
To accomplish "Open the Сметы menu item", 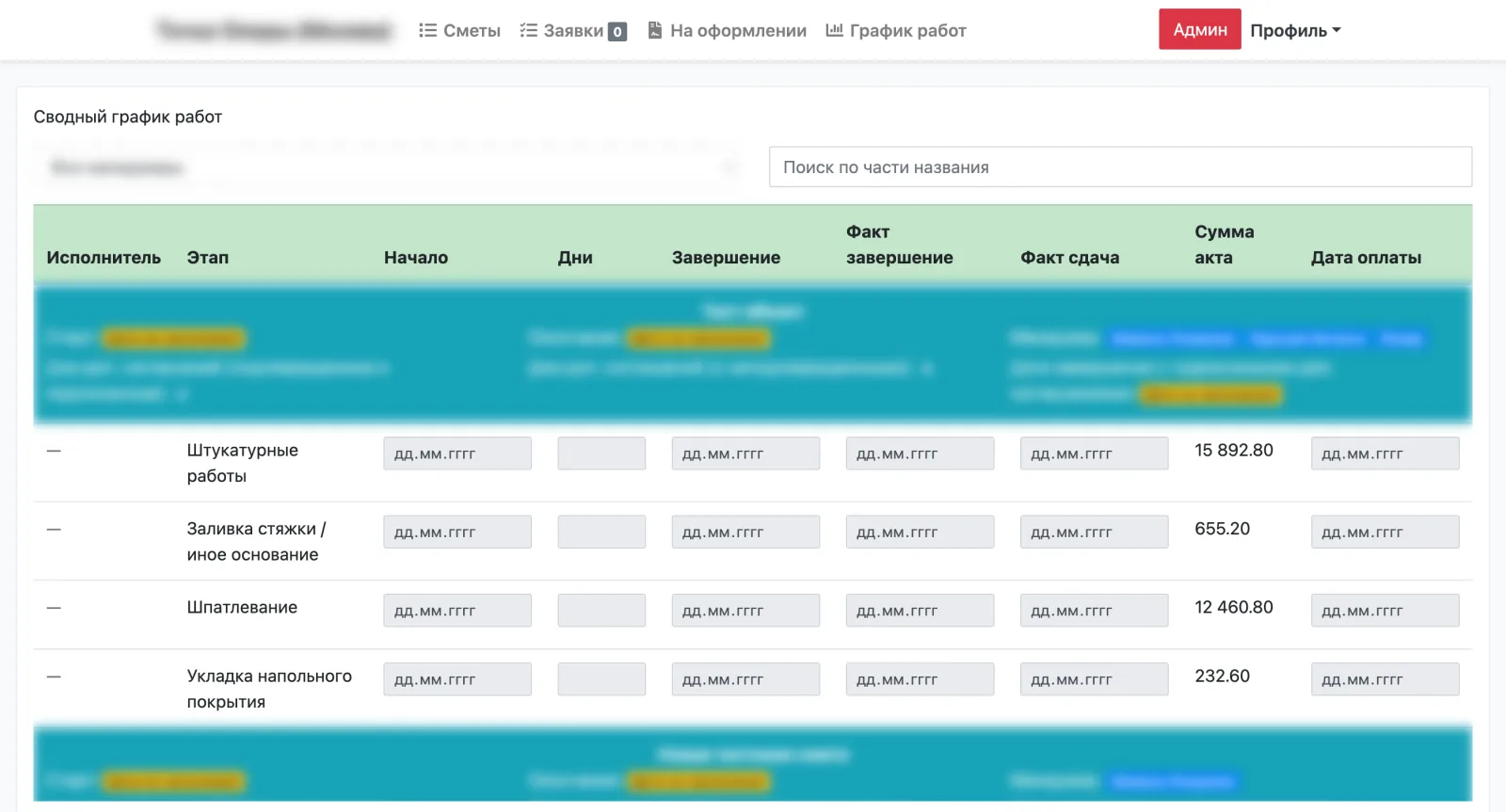I will click(x=459, y=30).
